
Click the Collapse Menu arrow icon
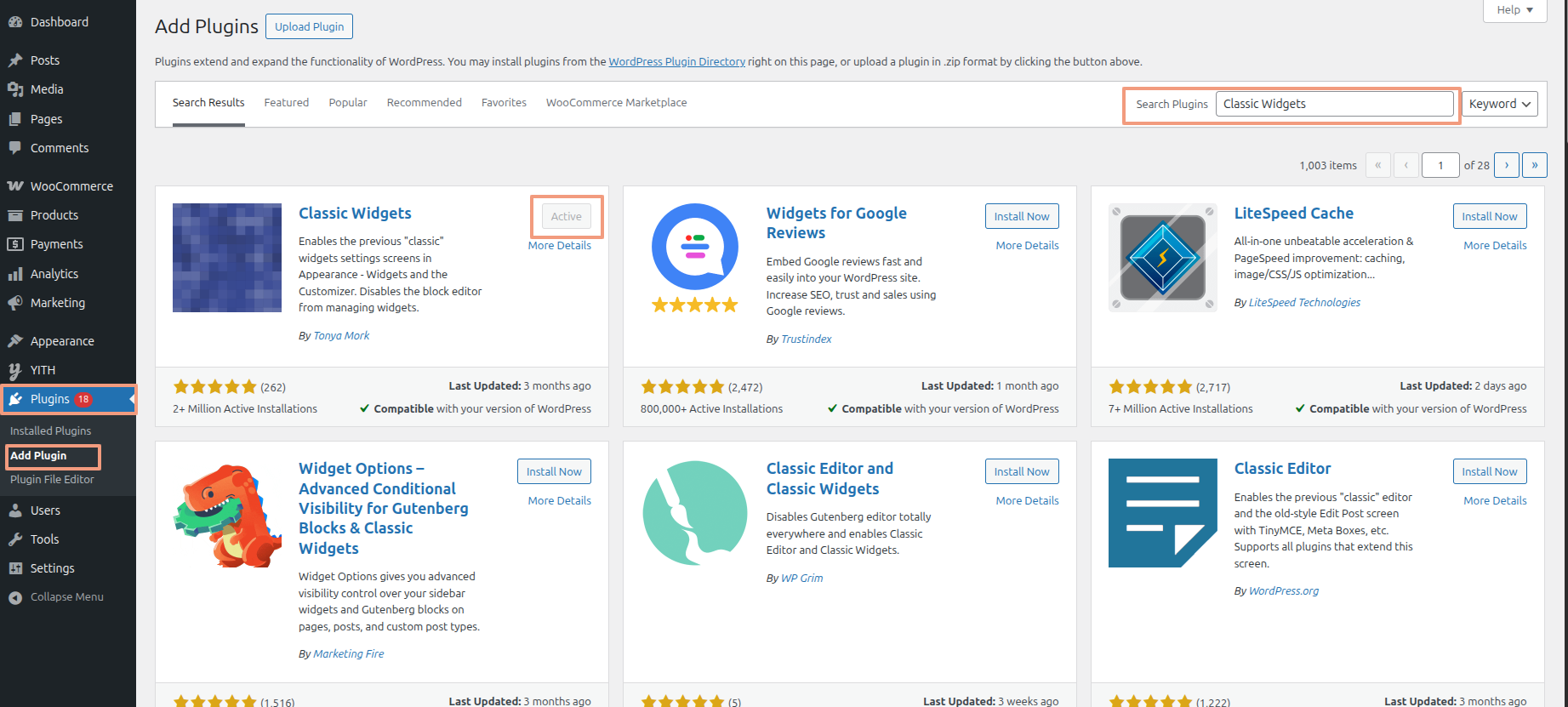(x=15, y=597)
